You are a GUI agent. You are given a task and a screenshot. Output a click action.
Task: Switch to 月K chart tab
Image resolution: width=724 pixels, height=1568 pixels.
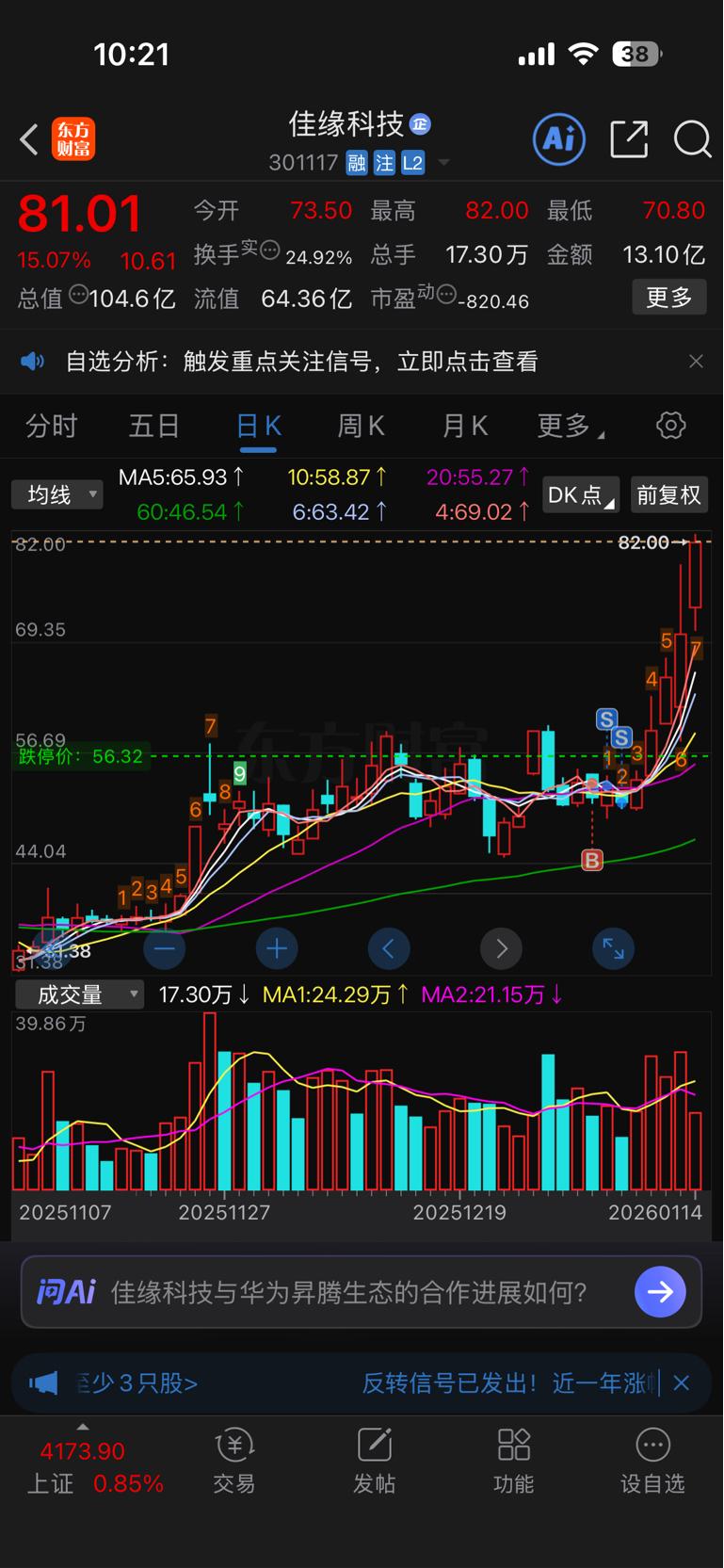click(x=465, y=427)
